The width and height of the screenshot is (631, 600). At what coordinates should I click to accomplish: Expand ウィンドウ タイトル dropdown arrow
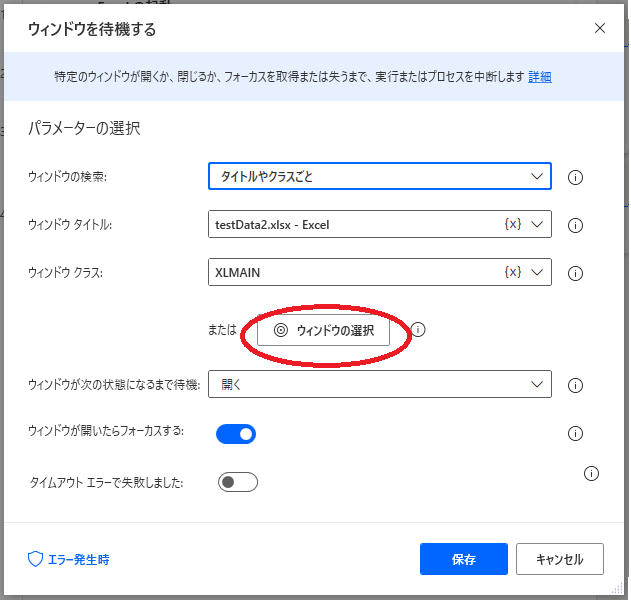coord(538,224)
